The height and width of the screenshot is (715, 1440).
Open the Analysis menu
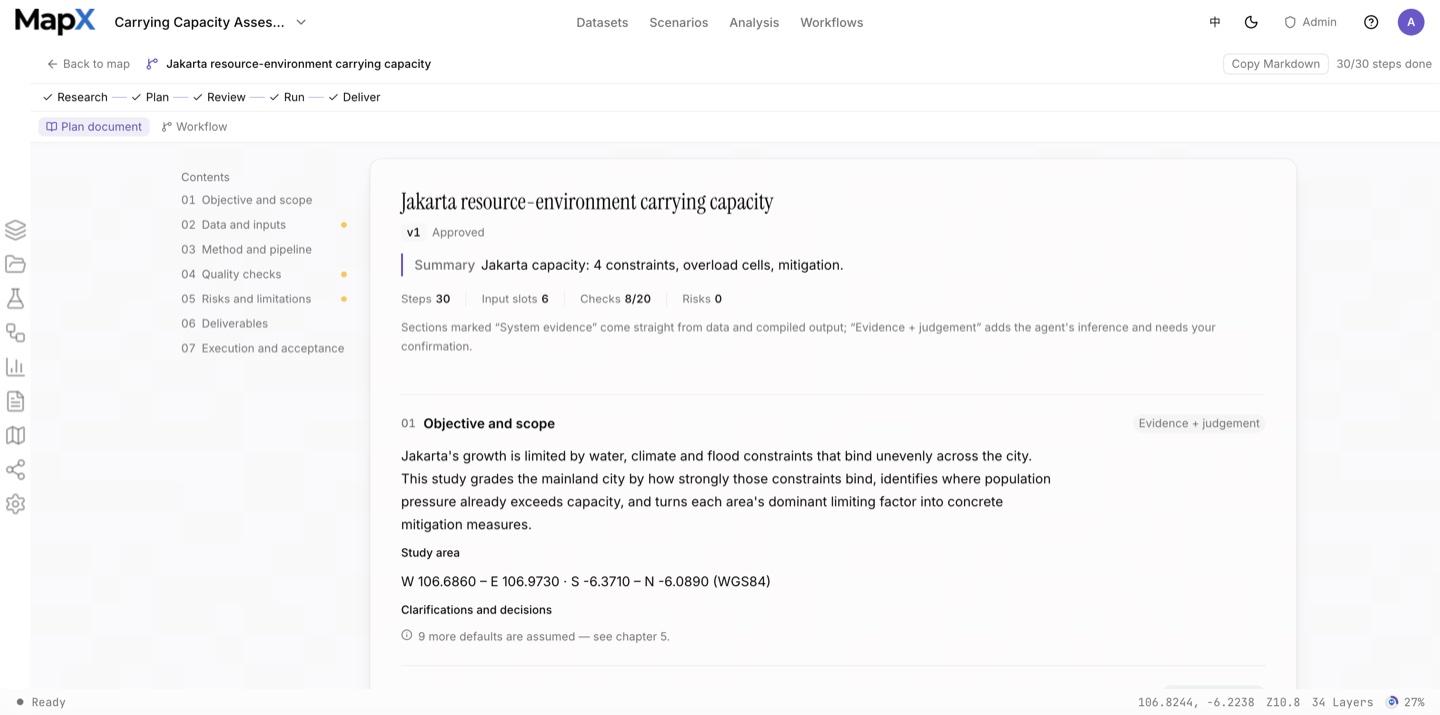point(754,22)
